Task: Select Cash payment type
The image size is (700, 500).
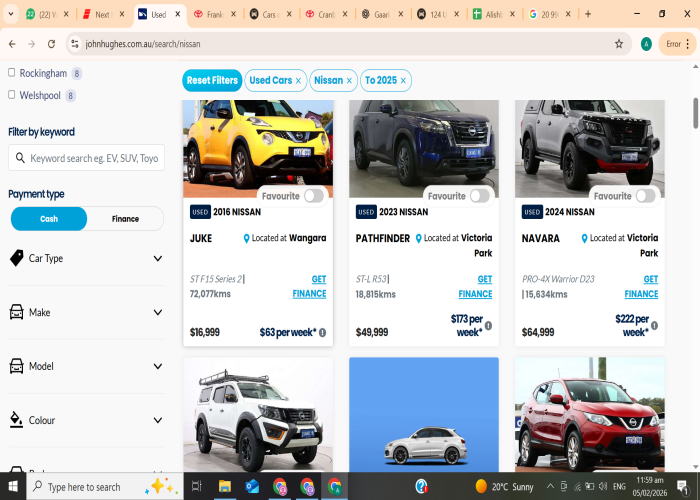Action: tap(49, 219)
